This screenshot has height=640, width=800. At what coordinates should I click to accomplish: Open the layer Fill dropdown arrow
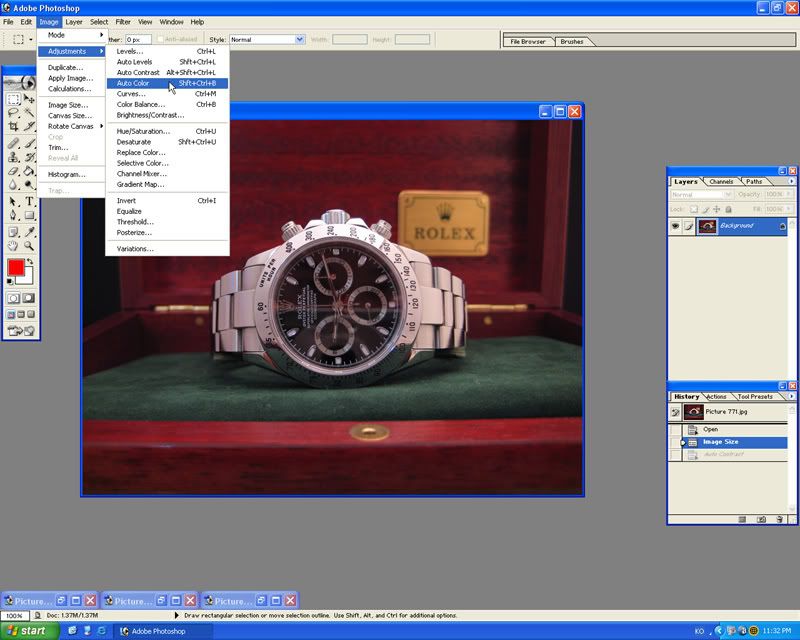[x=789, y=209]
